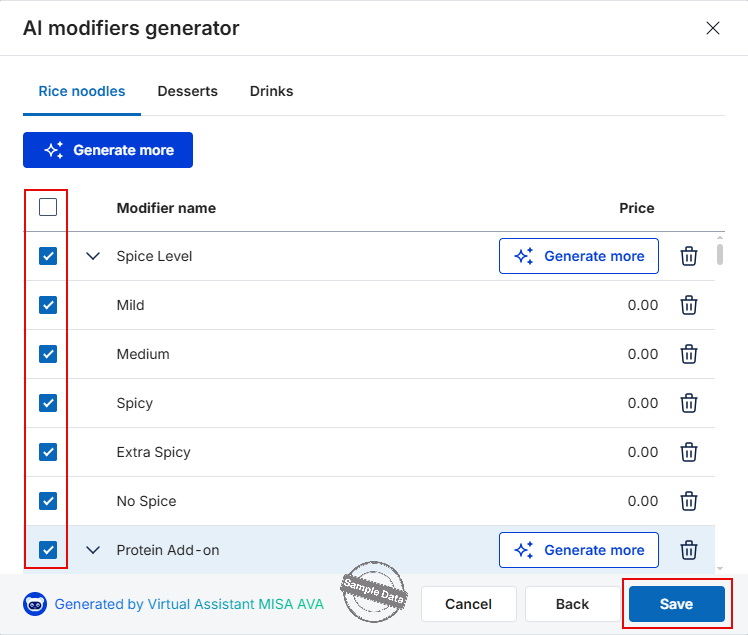Click the modifier list scrollbar thumb
The height and width of the screenshot is (635, 748).
click(x=719, y=254)
